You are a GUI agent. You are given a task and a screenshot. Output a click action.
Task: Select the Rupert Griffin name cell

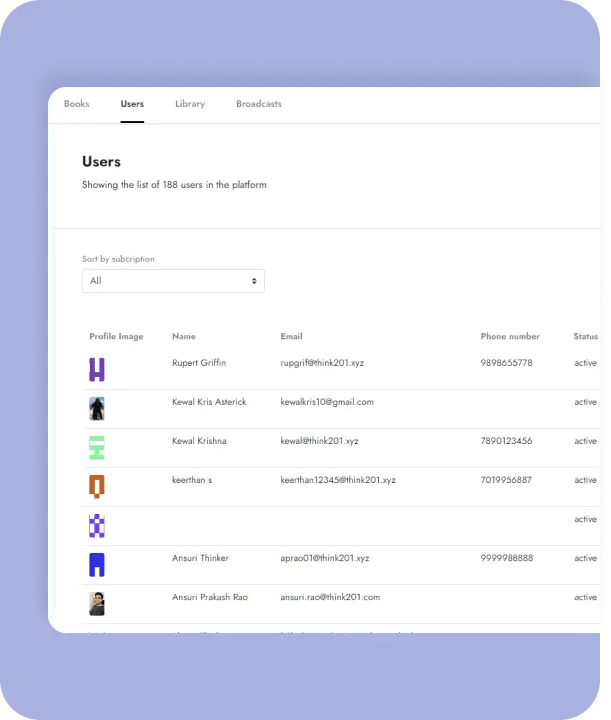pos(199,363)
